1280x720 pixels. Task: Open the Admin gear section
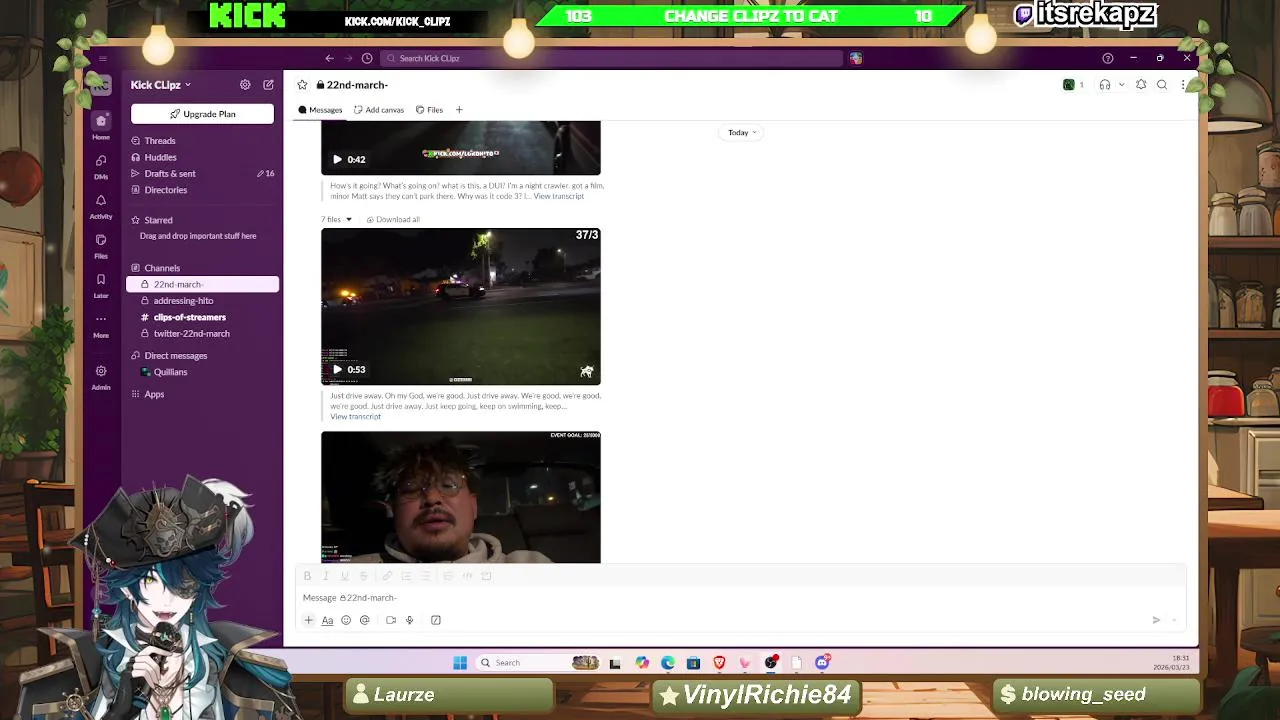pos(101,377)
